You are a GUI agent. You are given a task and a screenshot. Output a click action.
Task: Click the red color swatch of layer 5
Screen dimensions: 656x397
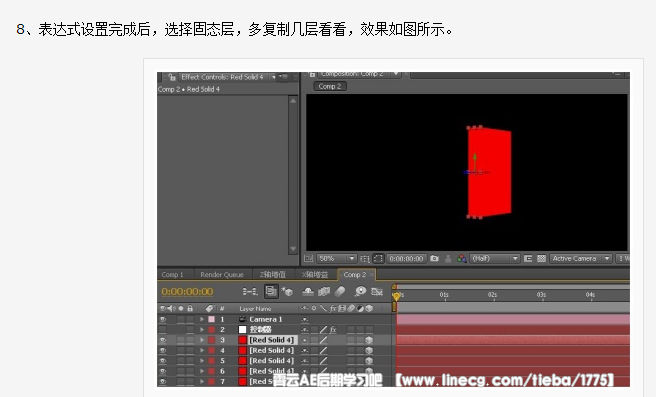[x=242, y=361]
